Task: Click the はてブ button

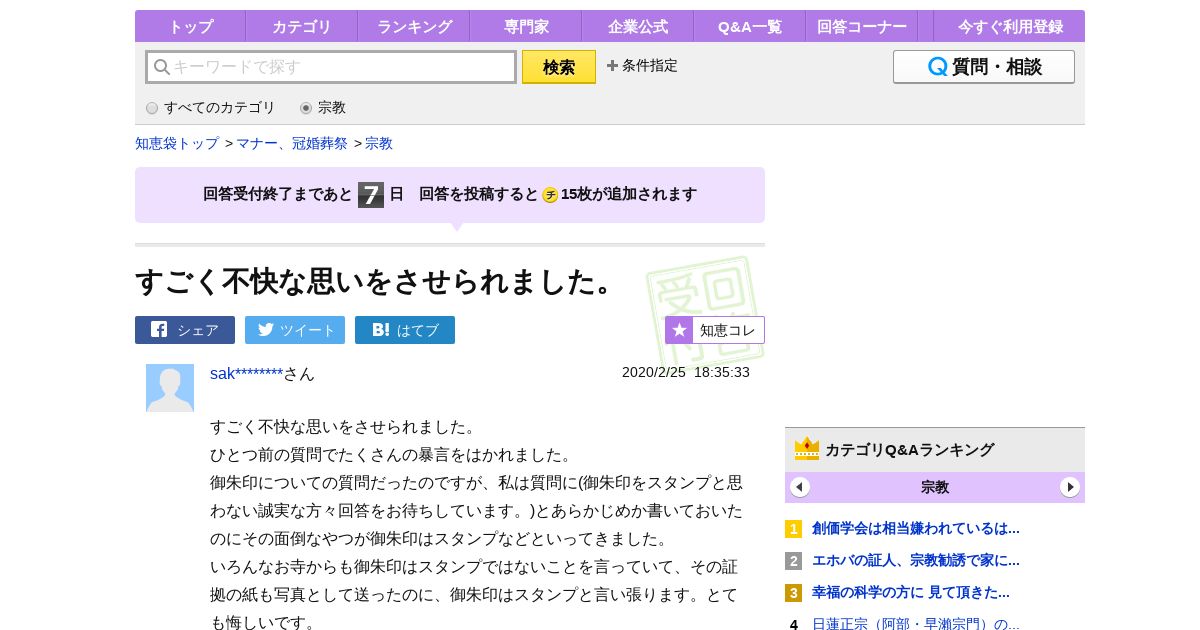Action: (405, 330)
